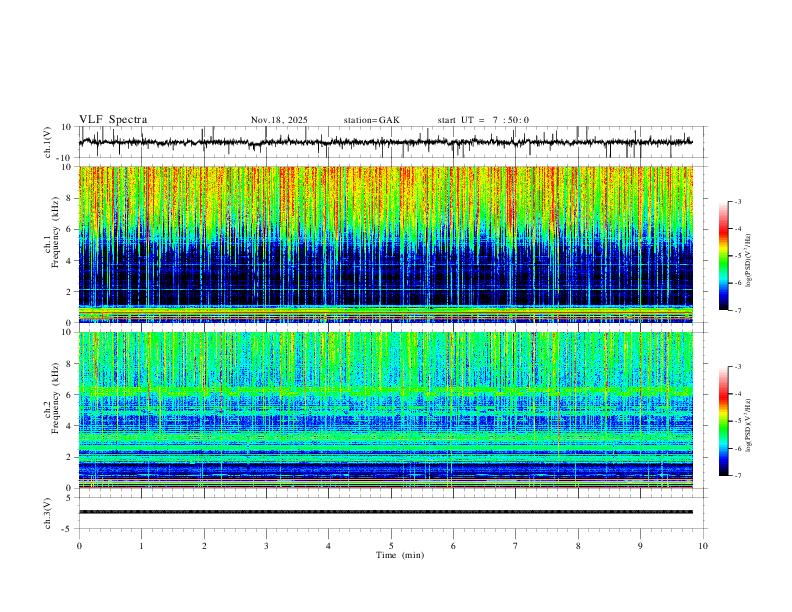The height and width of the screenshot is (612, 792).
Task: Click the ch.1 'Frequency (kHz)' axis label
Action: tap(55, 233)
